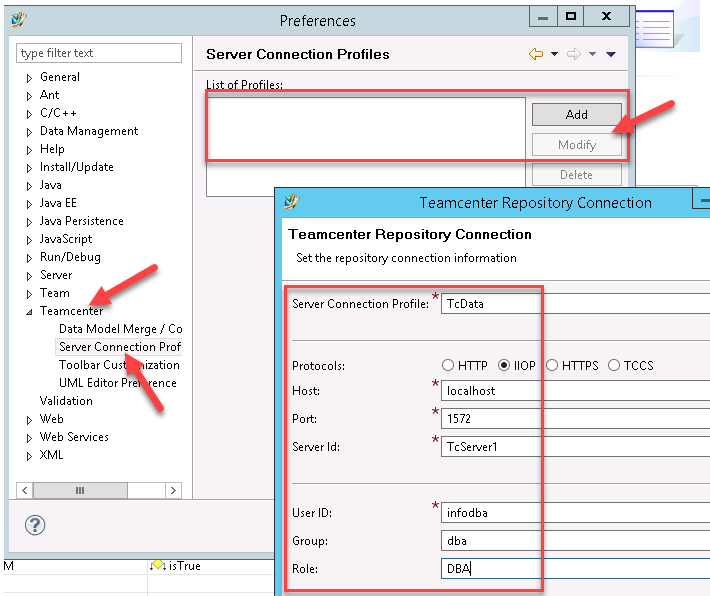Click the help question mark icon
Image resolution: width=710 pixels, height=596 pixels.
pos(35,525)
